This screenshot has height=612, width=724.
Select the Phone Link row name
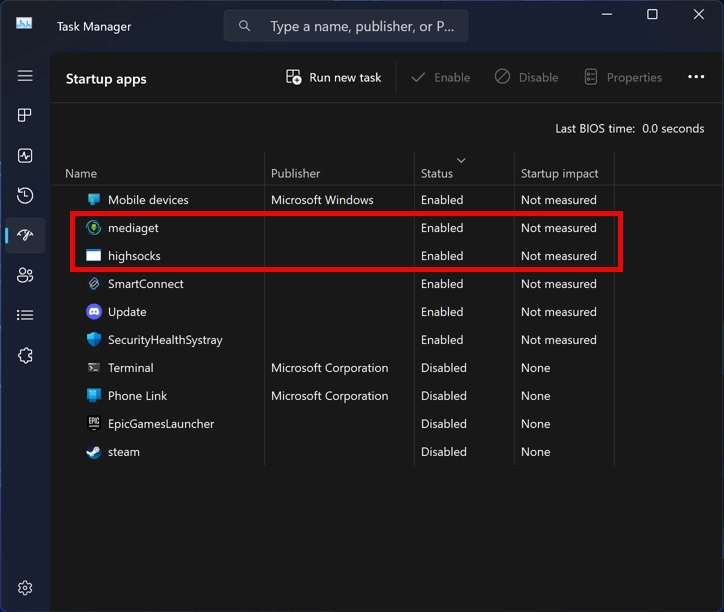pos(137,396)
